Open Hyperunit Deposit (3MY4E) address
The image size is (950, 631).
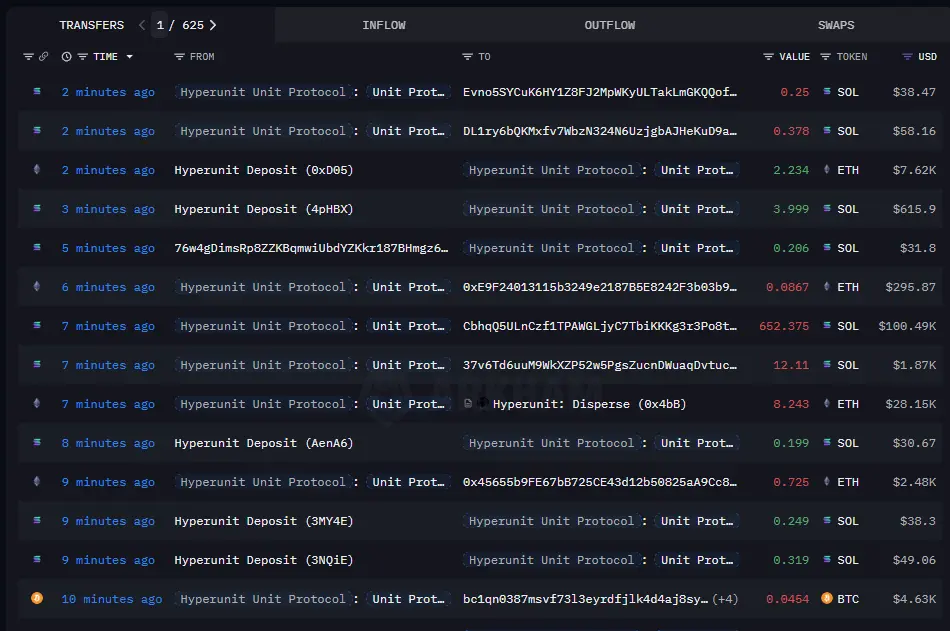[x=264, y=521]
